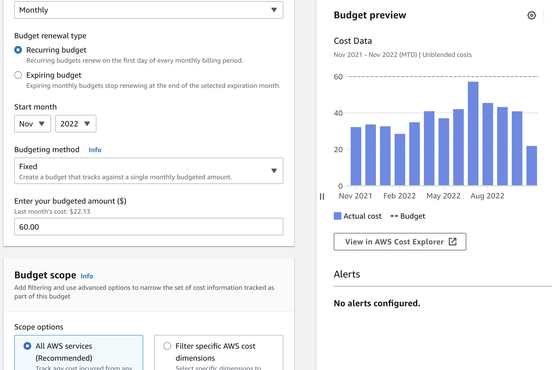Click the 'Budget preview' heading

(x=370, y=15)
